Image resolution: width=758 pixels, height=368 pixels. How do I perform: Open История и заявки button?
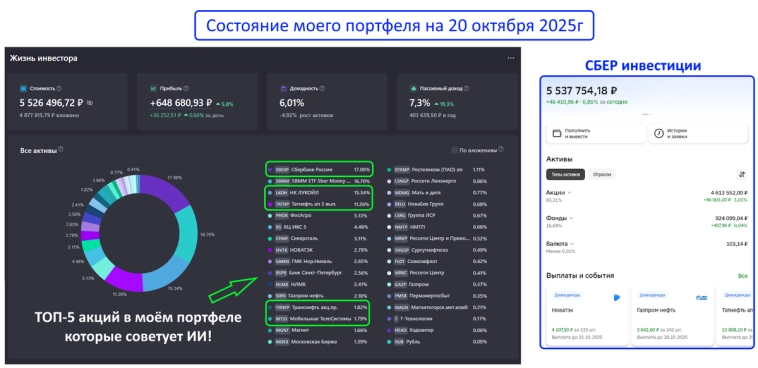698,133
